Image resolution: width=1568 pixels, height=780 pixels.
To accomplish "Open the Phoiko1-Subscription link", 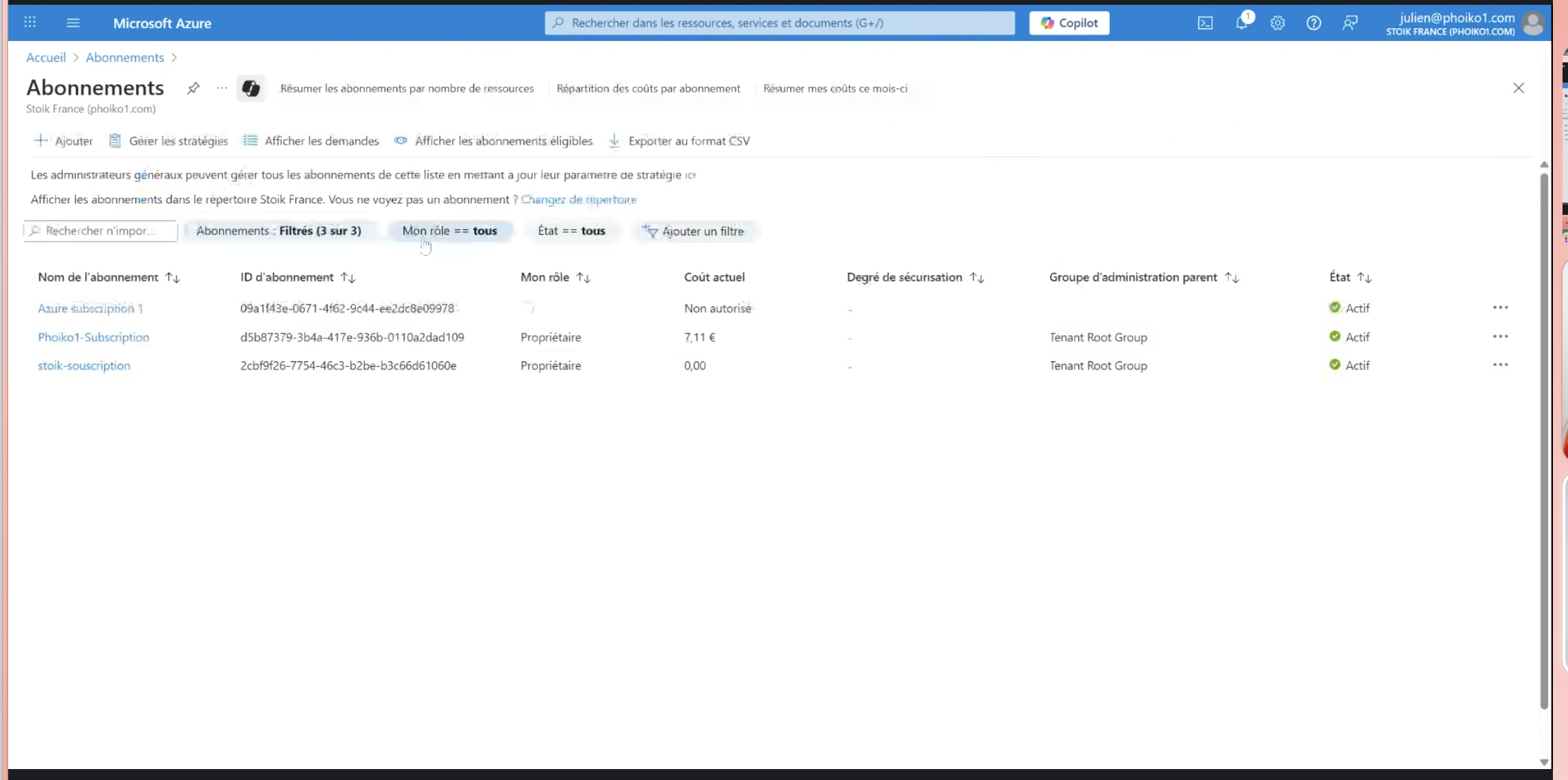I will [x=93, y=337].
